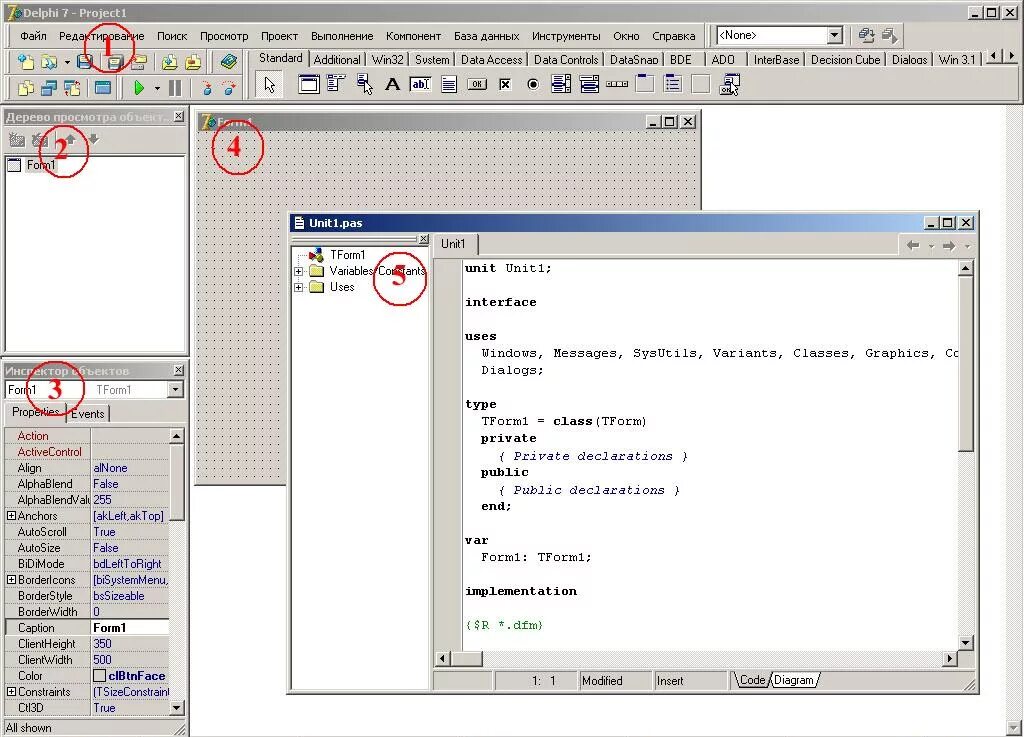Click the New Form toolbar icon
The height and width of the screenshot is (737, 1024).
pos(103,87)
